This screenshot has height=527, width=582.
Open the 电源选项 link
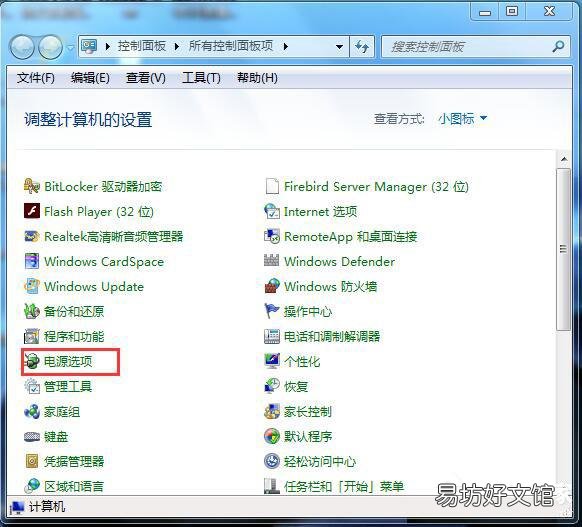[68, 361]
